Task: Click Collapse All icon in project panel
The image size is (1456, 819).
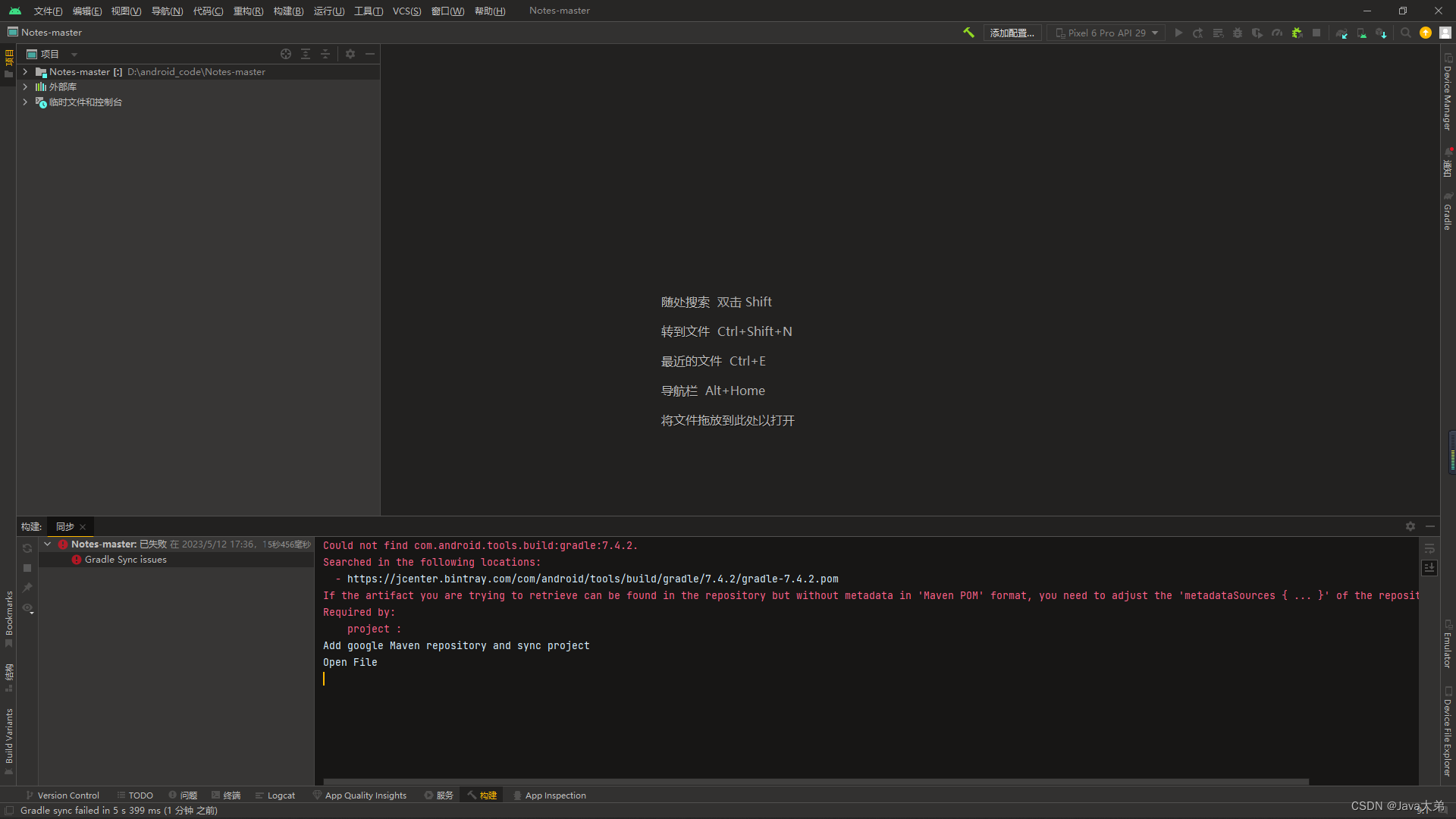Action: pyautogui.click(x=325, y=54)
